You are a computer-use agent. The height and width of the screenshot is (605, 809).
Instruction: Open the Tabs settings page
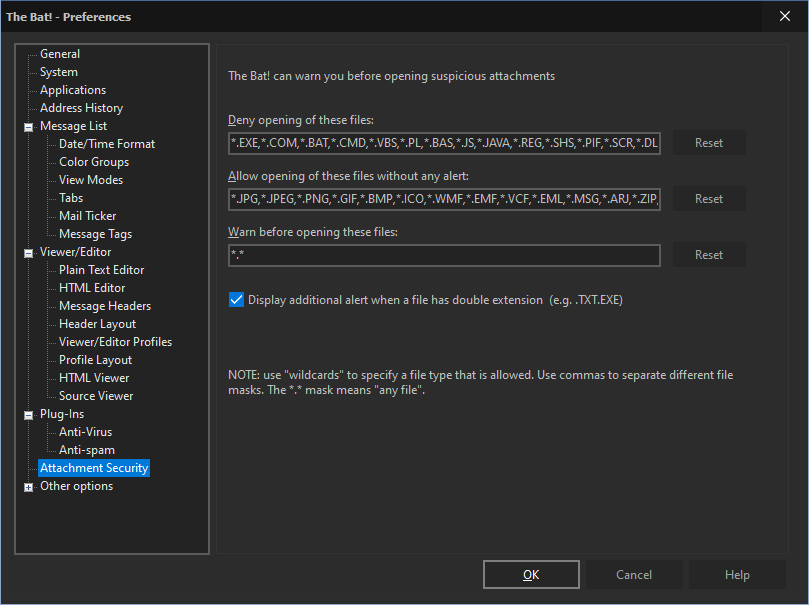pos(71,198)
